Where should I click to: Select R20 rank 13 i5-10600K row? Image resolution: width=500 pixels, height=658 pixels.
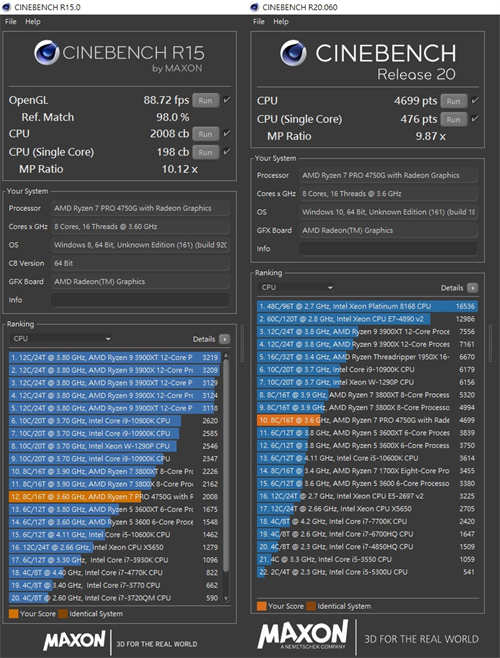(367, 458)
